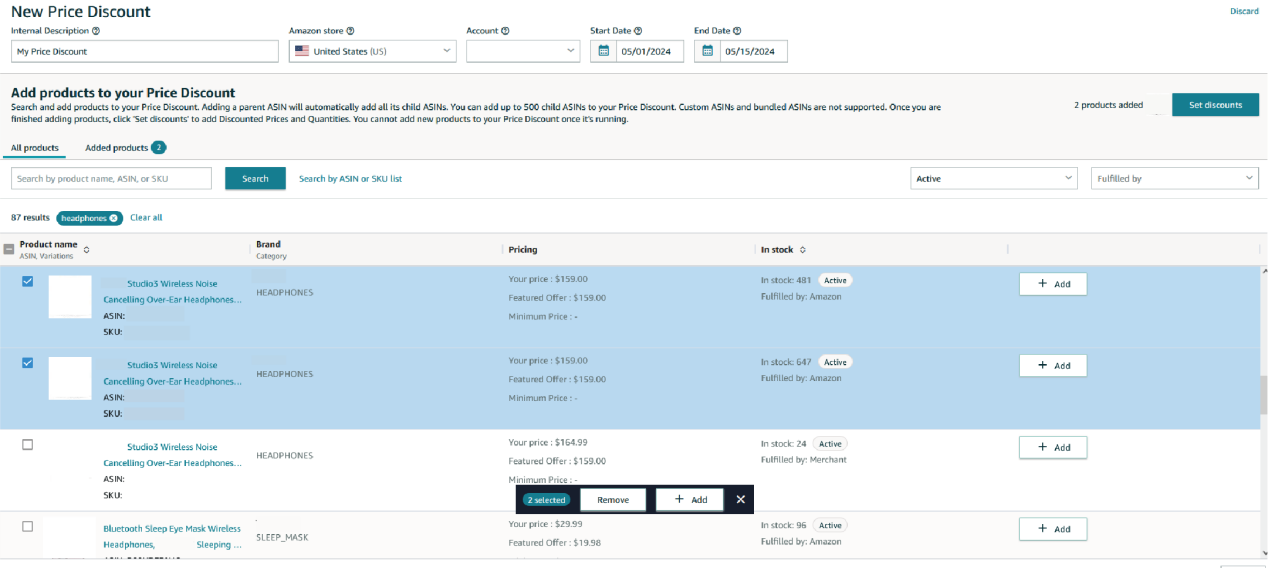This screenshot has width=1268, height=568.
Task: Close the 2 selected action bar
Action: point(740,499)
